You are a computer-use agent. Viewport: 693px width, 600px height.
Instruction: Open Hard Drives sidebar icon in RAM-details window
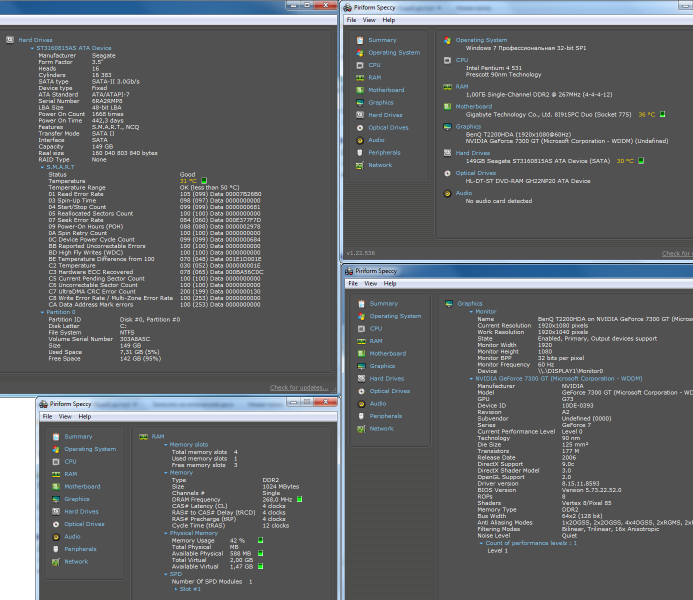pyautogui.click(x=56, y=512)
